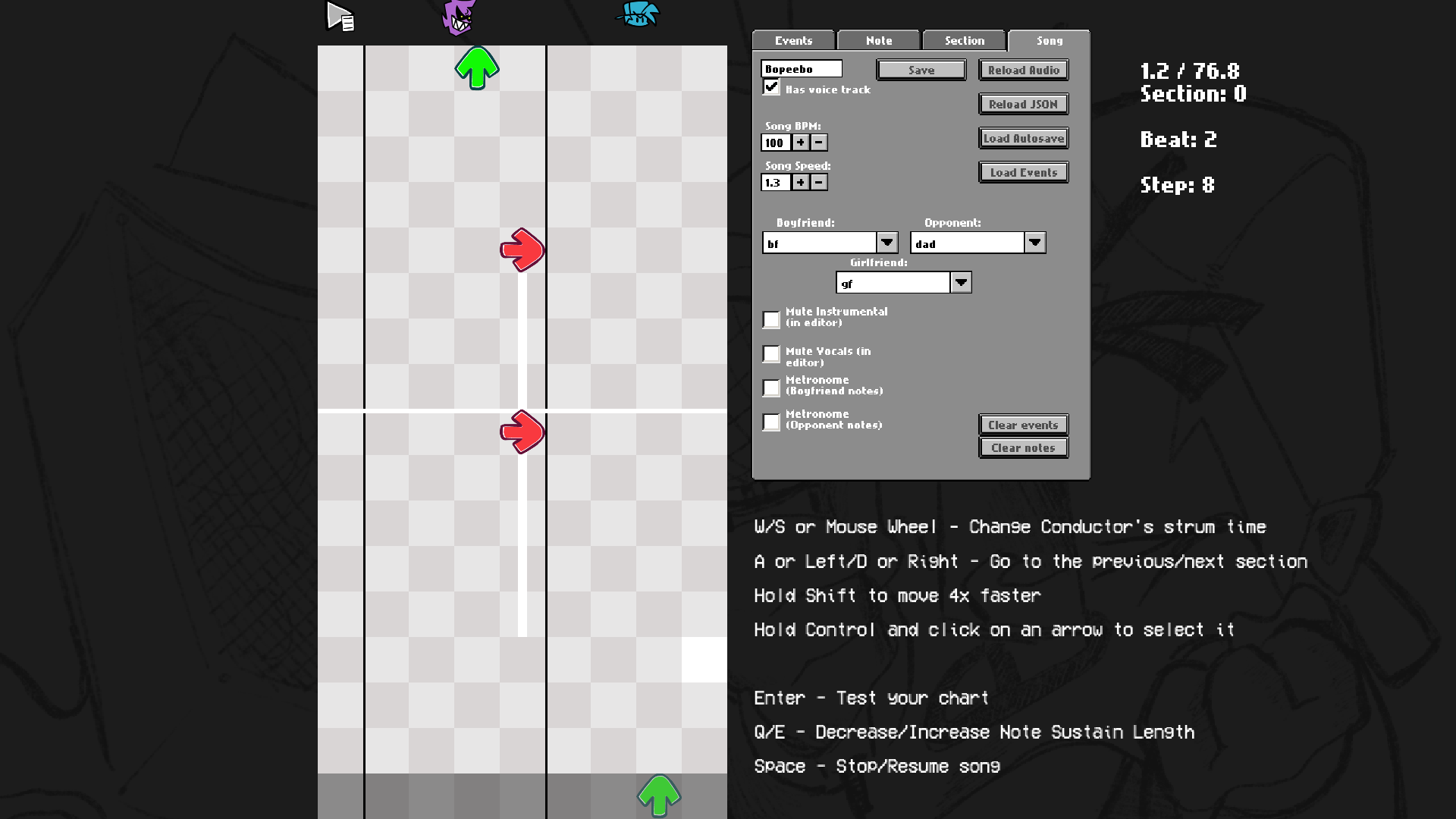Open the Opponent character dropdown
This screenshot has width=1456, height=819.
tap(1035, 243)
